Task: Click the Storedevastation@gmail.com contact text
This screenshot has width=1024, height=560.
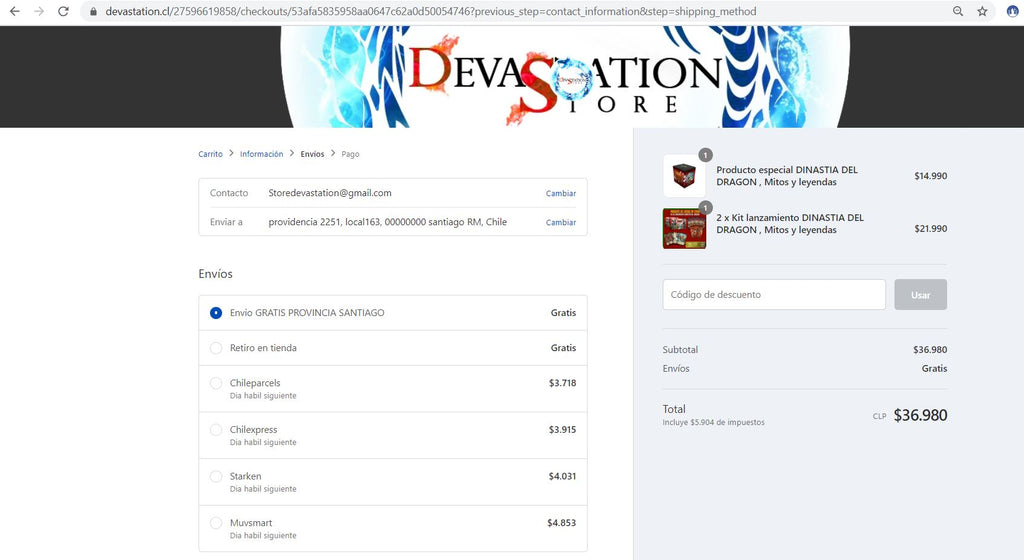Action: (330, 193)
